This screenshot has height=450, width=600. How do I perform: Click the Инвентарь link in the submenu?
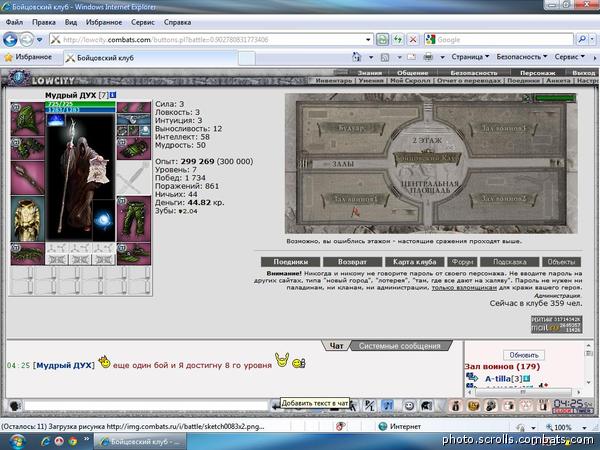(333, 81)
